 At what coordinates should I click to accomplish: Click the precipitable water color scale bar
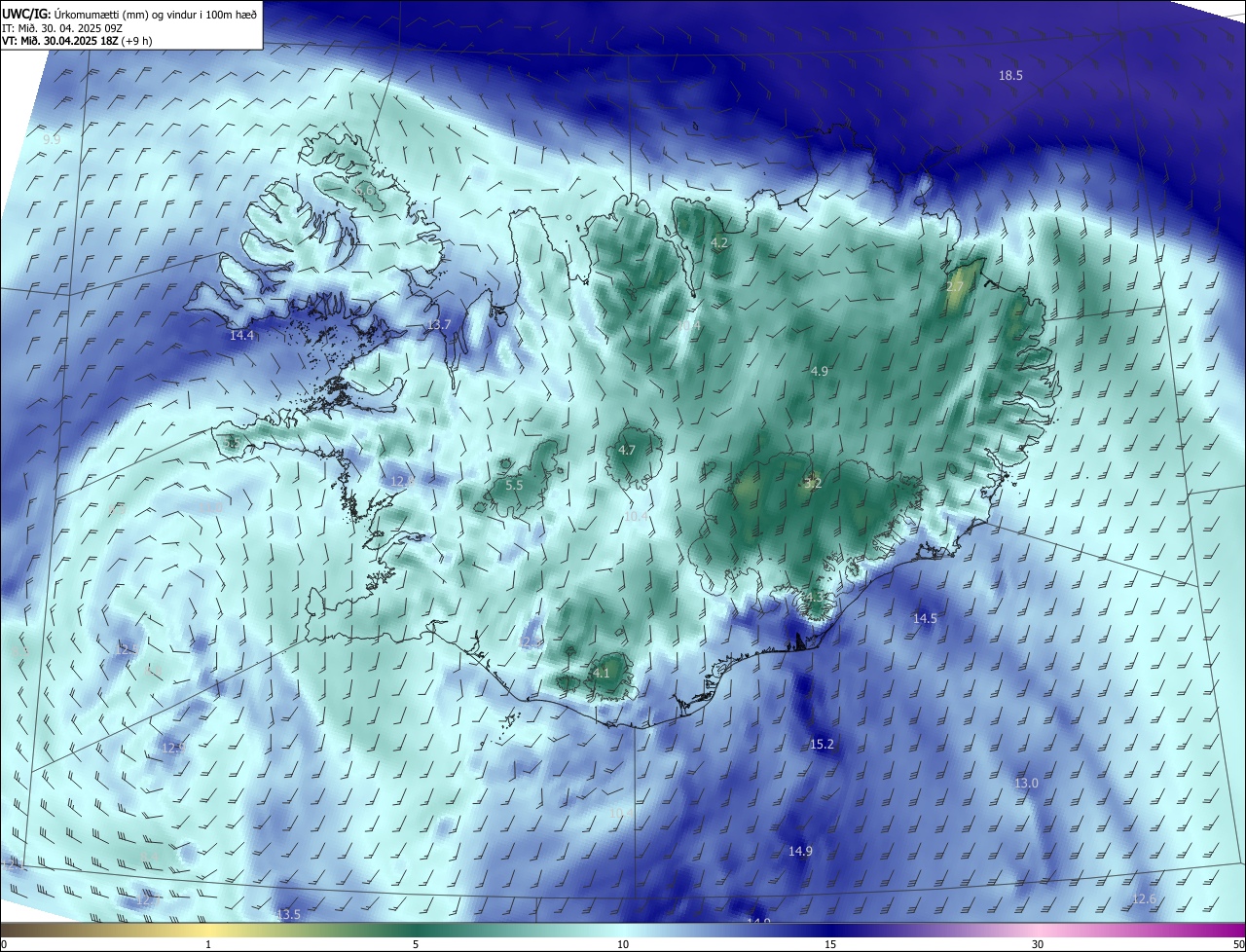tap(623, 931)
